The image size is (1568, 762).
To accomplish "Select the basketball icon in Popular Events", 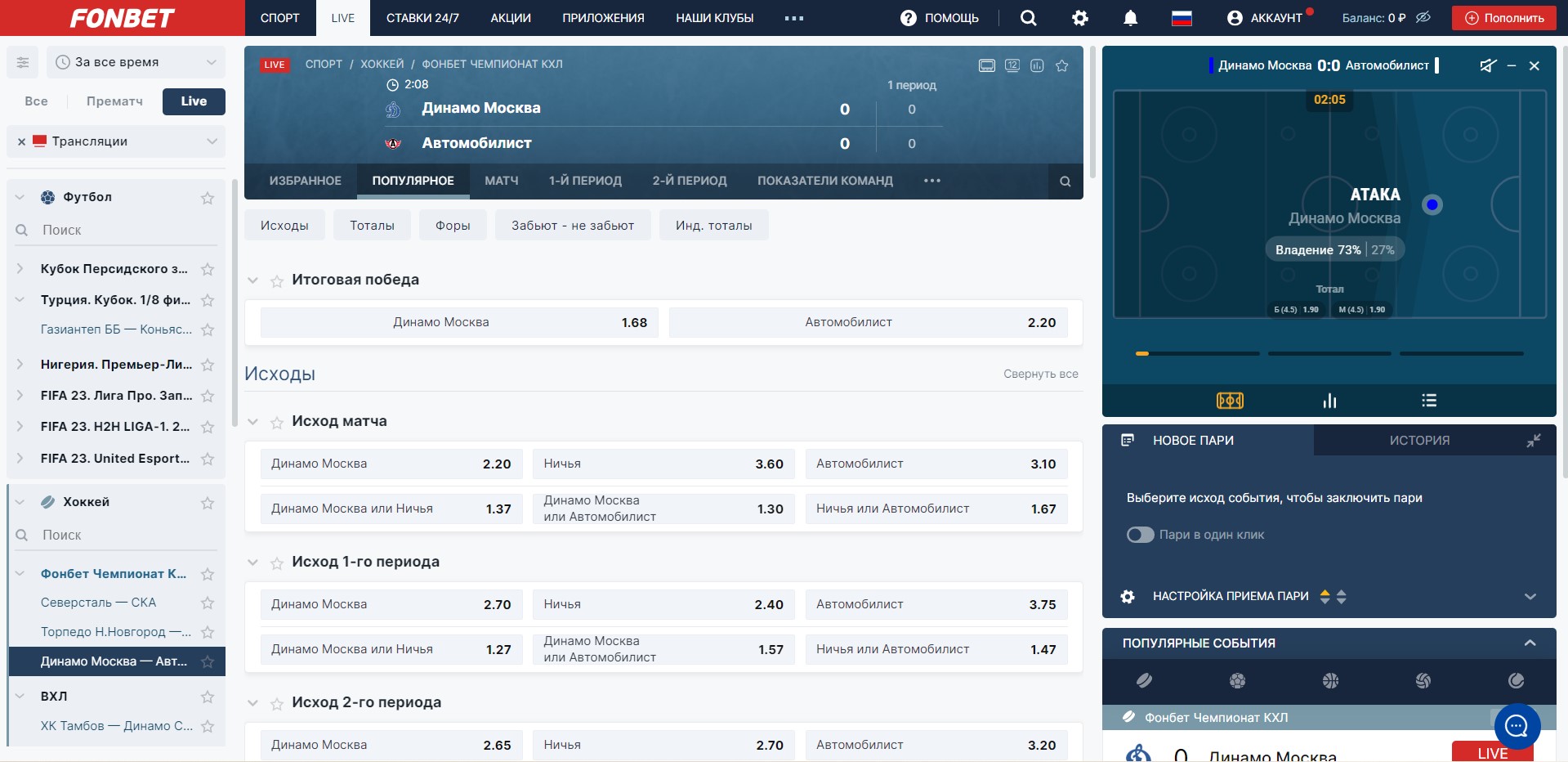I will [1330, 680].
